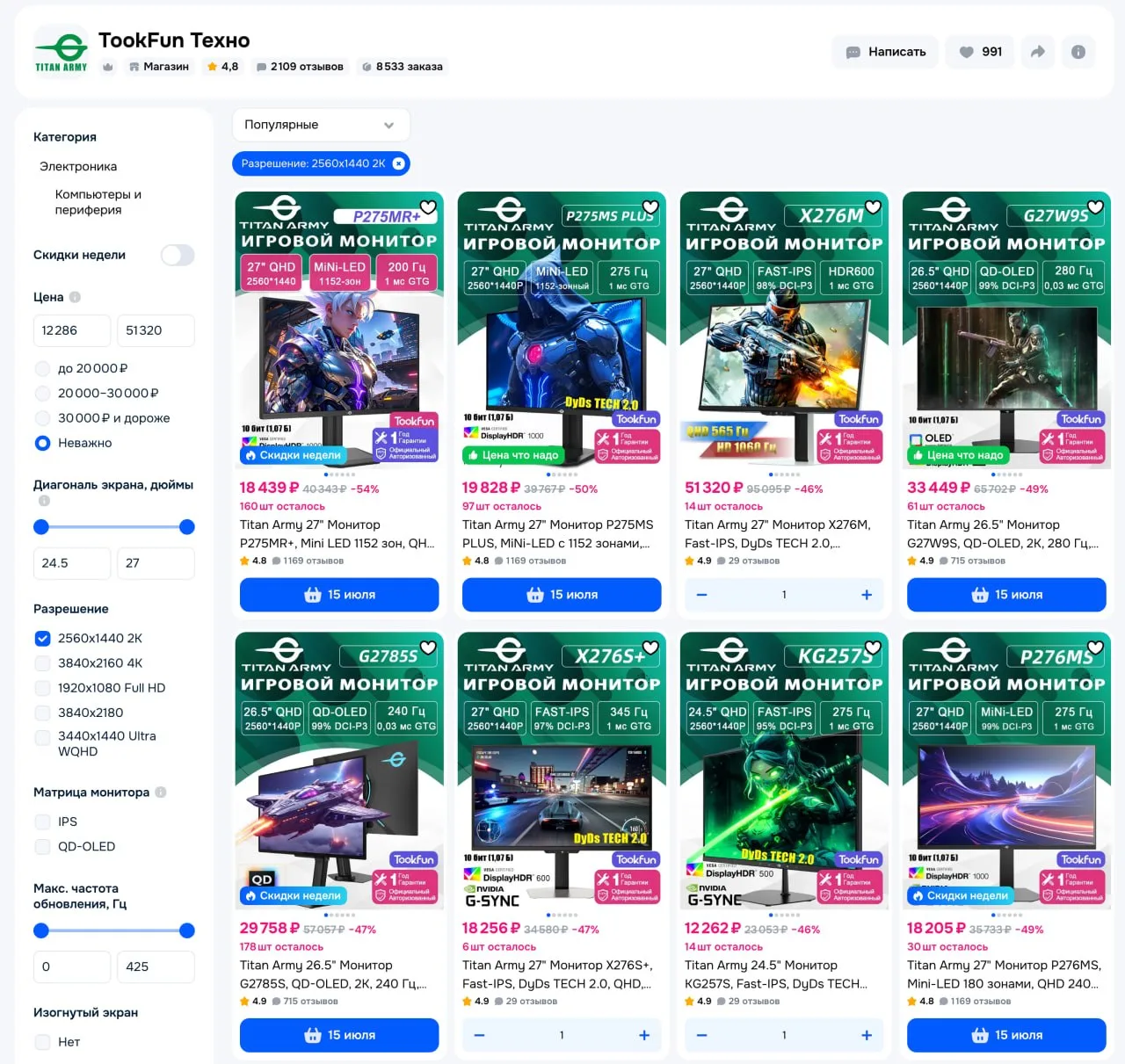Toggle the Скидки недели switch
Viewport: 1125px width, 1064px height.
(178, 255)
